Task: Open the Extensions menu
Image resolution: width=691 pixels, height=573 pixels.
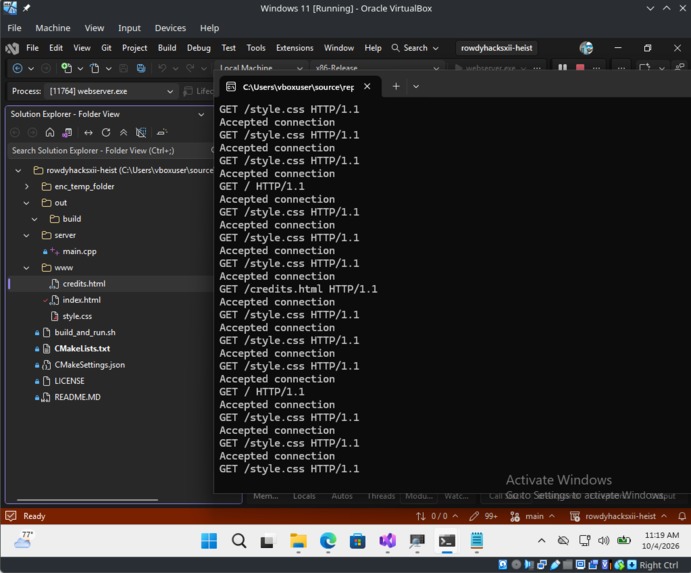Action: [x=294, y=48]
